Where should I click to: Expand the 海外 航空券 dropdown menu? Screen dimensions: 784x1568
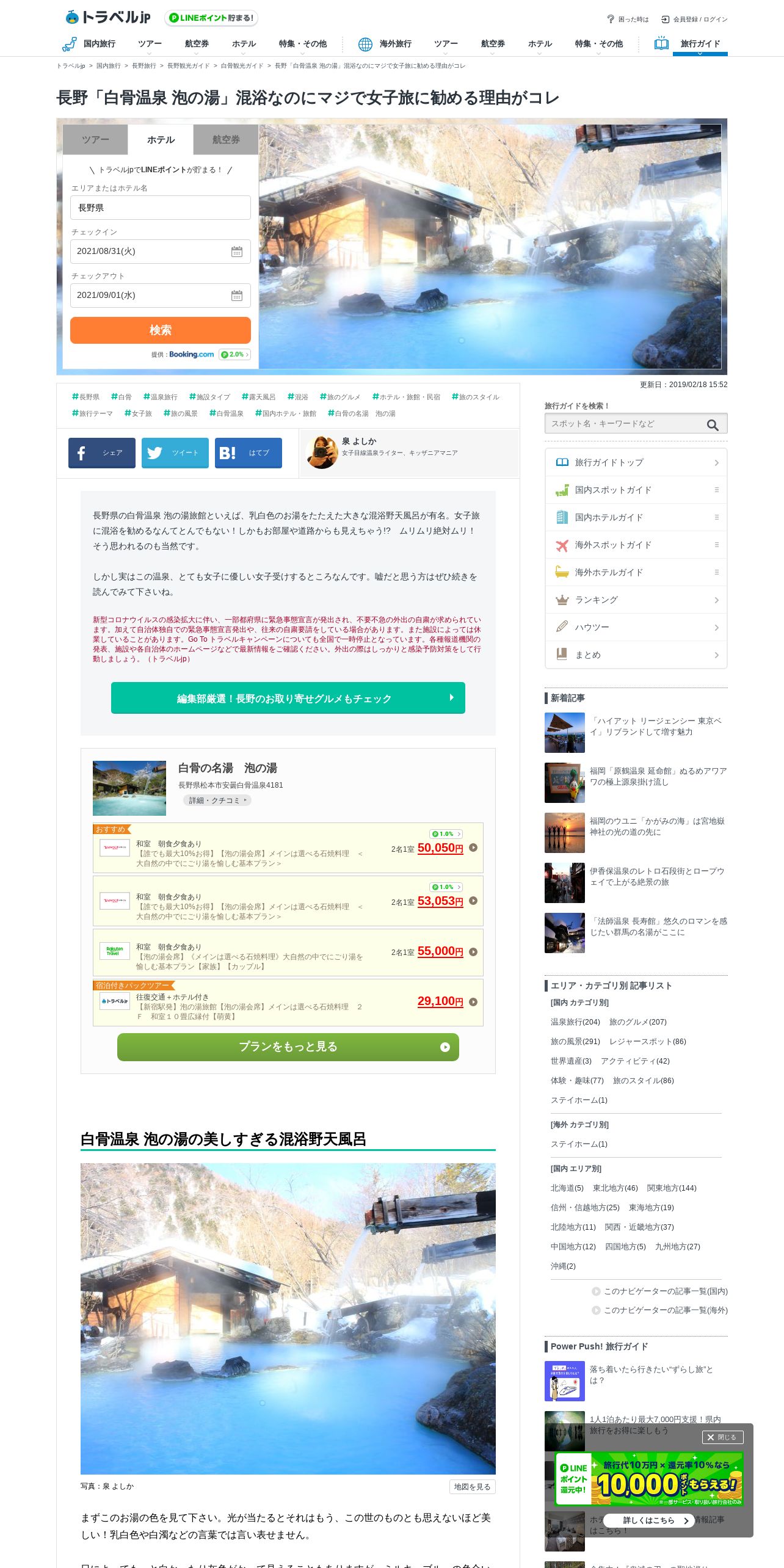493,45
